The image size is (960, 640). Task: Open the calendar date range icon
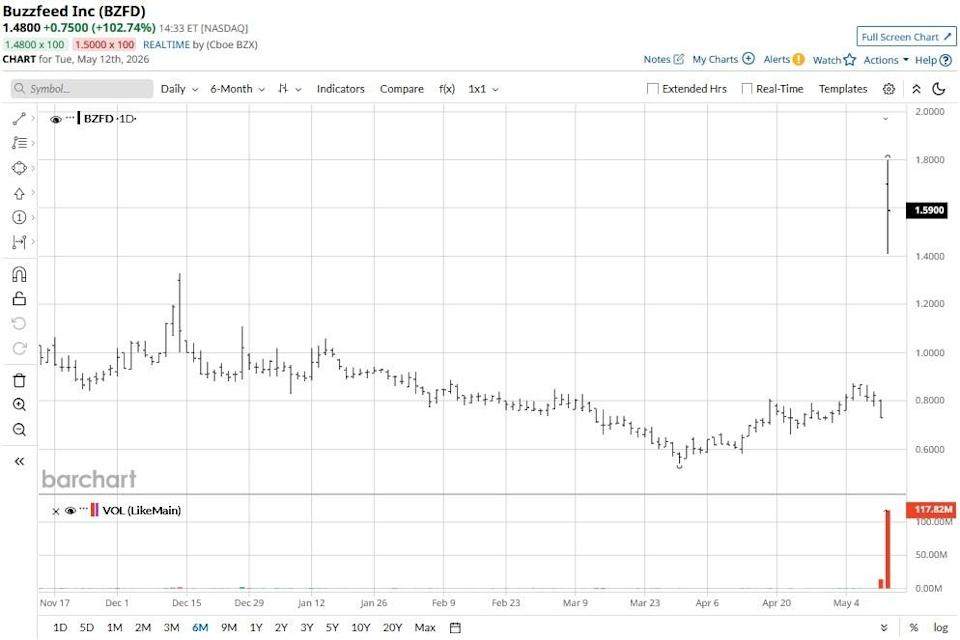pos(455,627)
